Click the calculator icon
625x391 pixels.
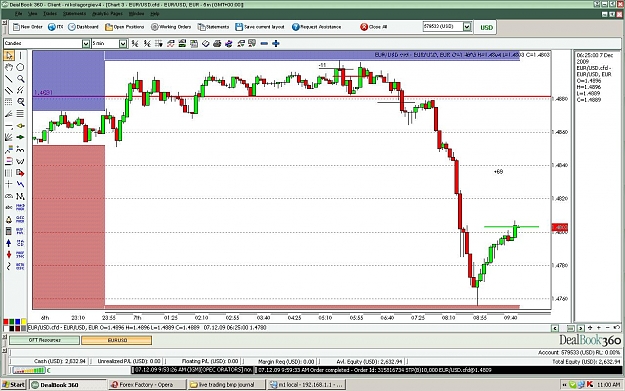click(9, 231)
